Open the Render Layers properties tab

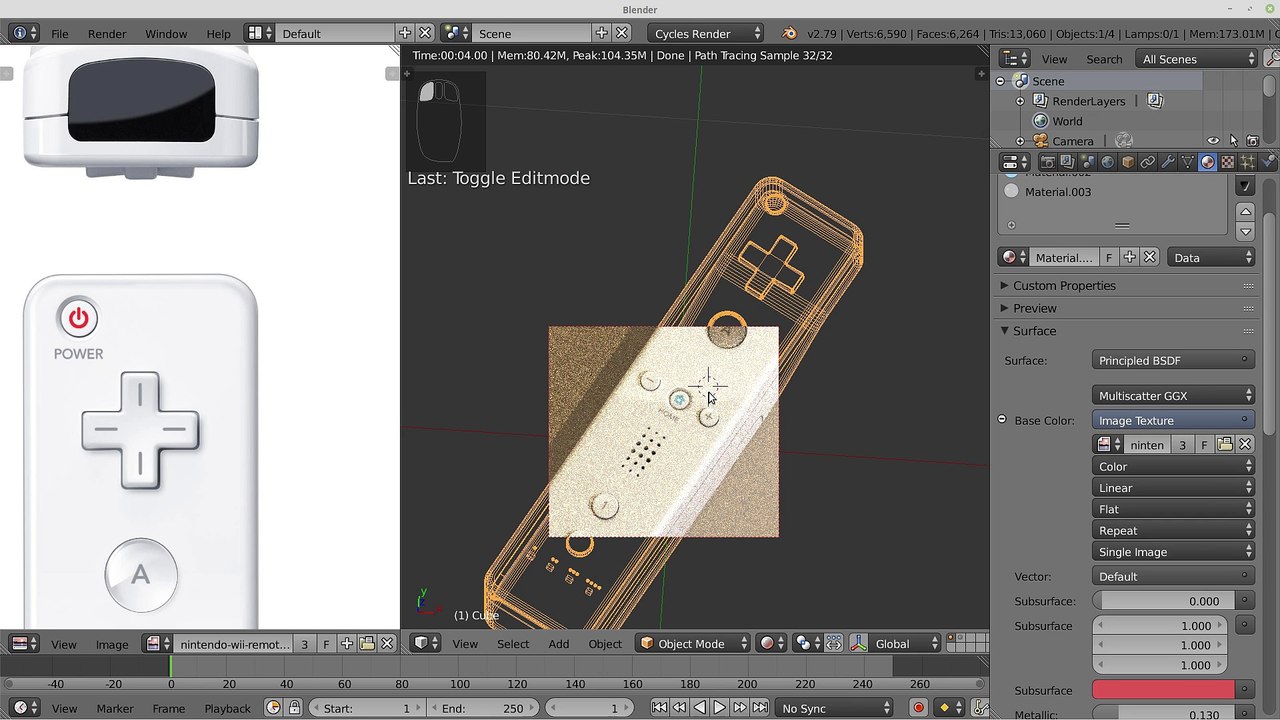(1067, 162)
